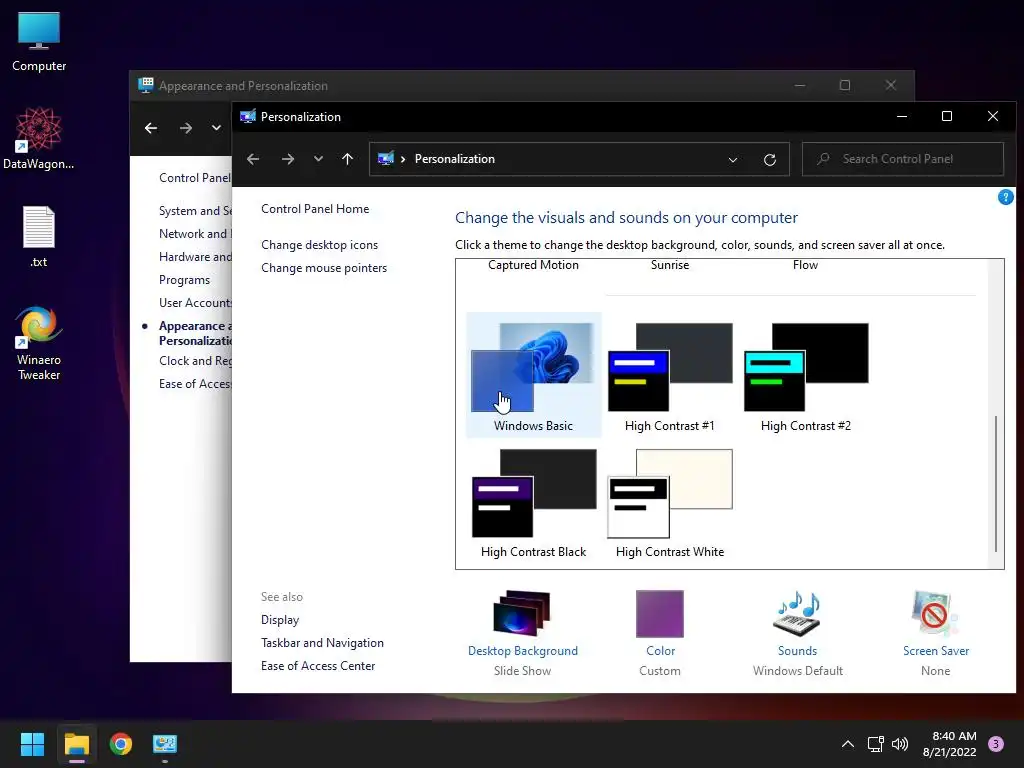Click the Sounds link text
Screen dimensions: 1024x768
(797, 651)
